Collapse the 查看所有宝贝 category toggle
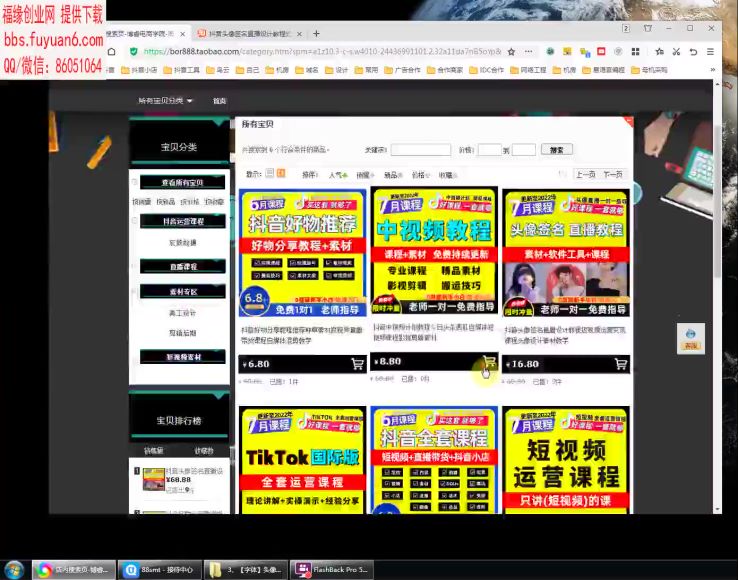The width and height of the screenshot is (738, 580). coord(135,182)
